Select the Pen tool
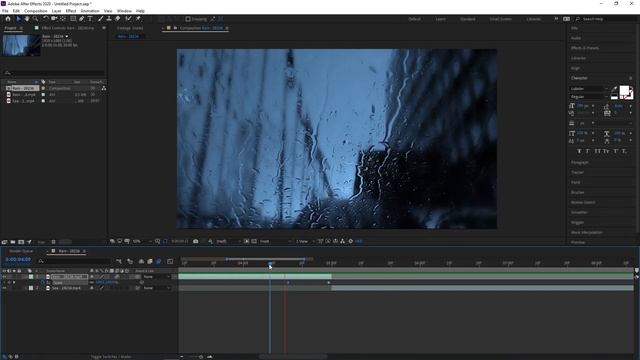Image resolution: width=640 pixels, height=360 pixels. coord(82,19)
